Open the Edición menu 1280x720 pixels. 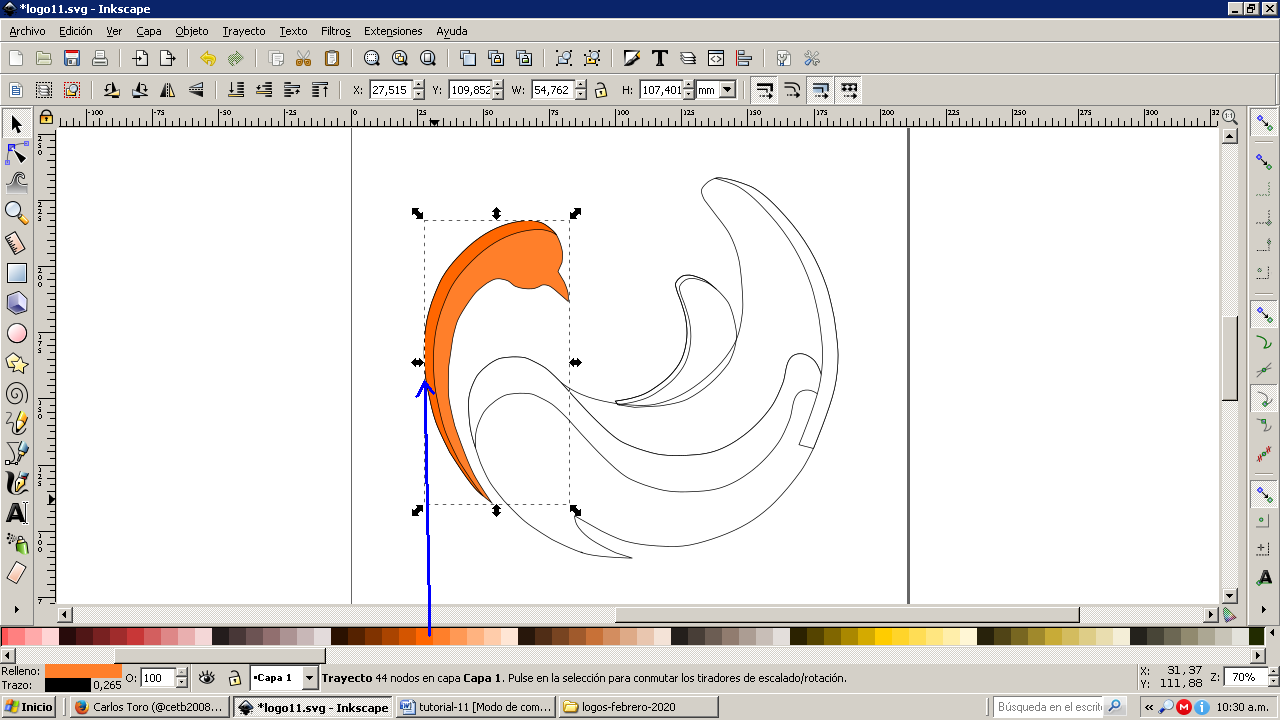(75, 31)
